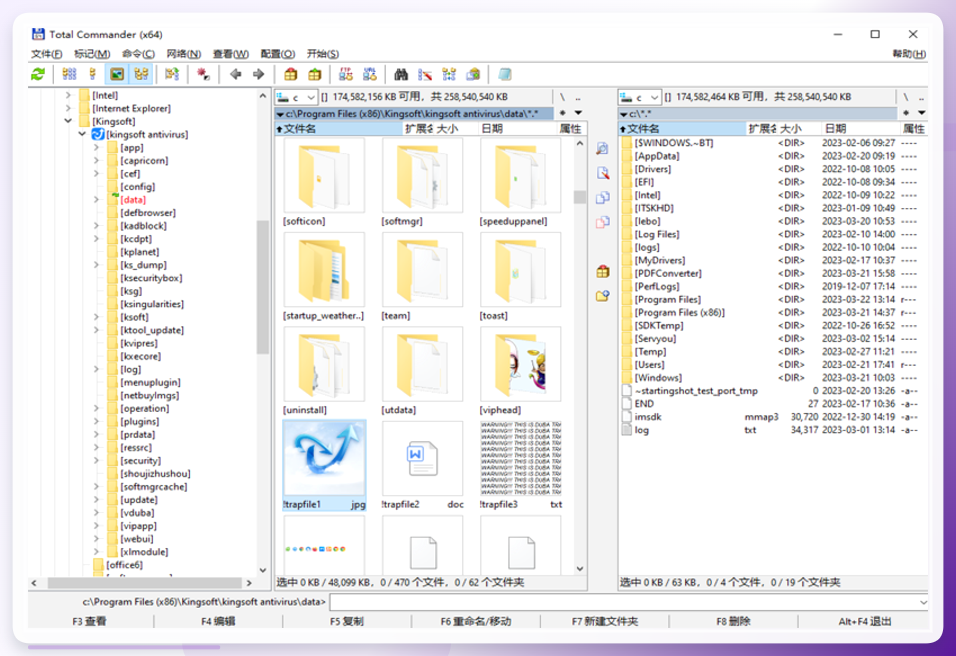Click the F6 重命名/移动 button

(476, 621)
